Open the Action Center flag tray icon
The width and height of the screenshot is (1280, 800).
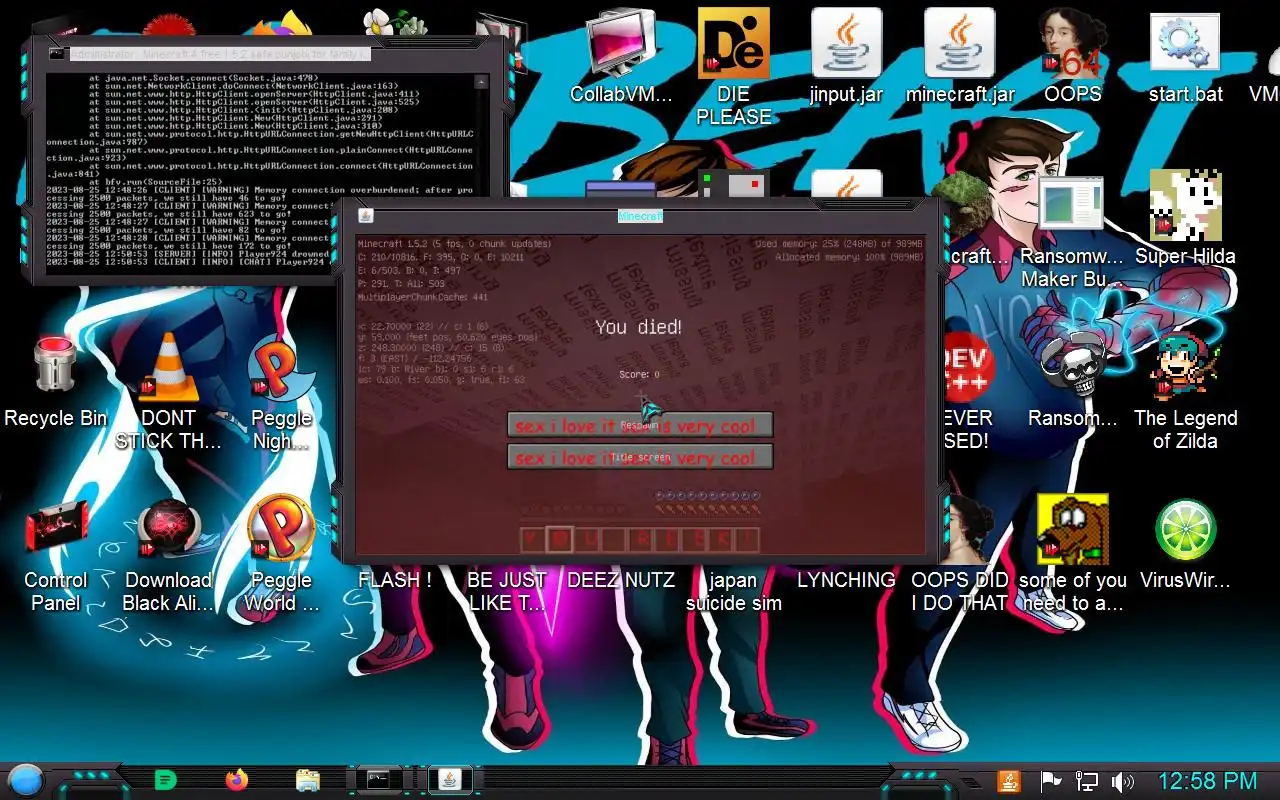[1050, 781]
